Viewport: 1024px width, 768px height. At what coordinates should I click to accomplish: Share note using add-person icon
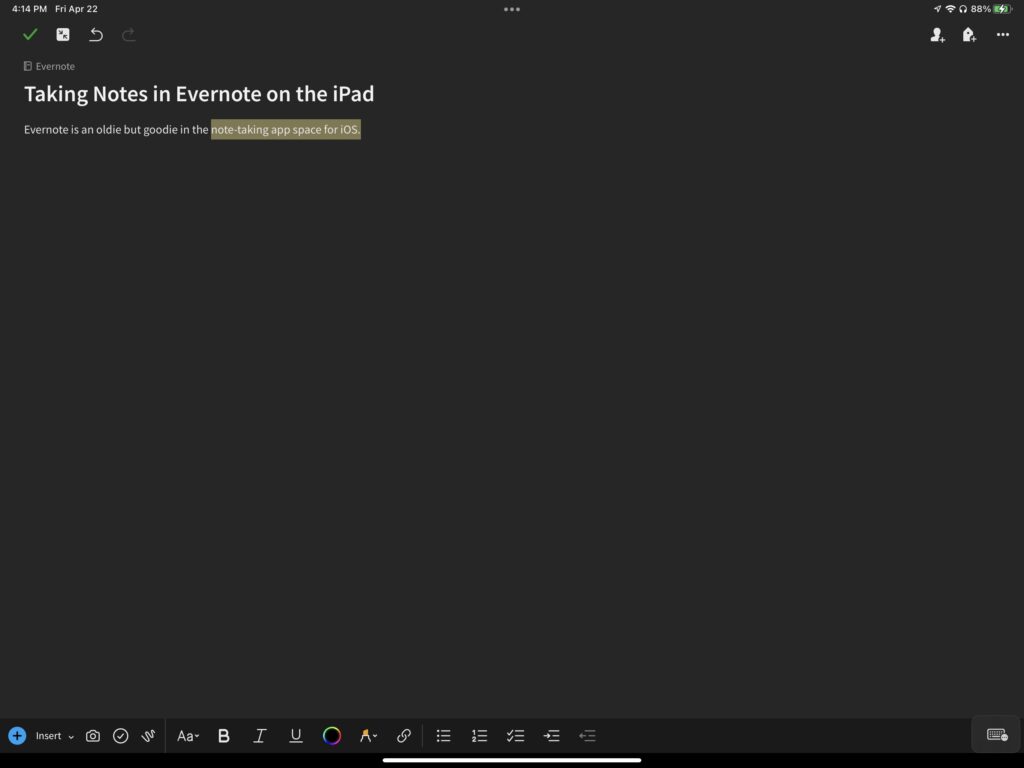click(x=937, y=35)
